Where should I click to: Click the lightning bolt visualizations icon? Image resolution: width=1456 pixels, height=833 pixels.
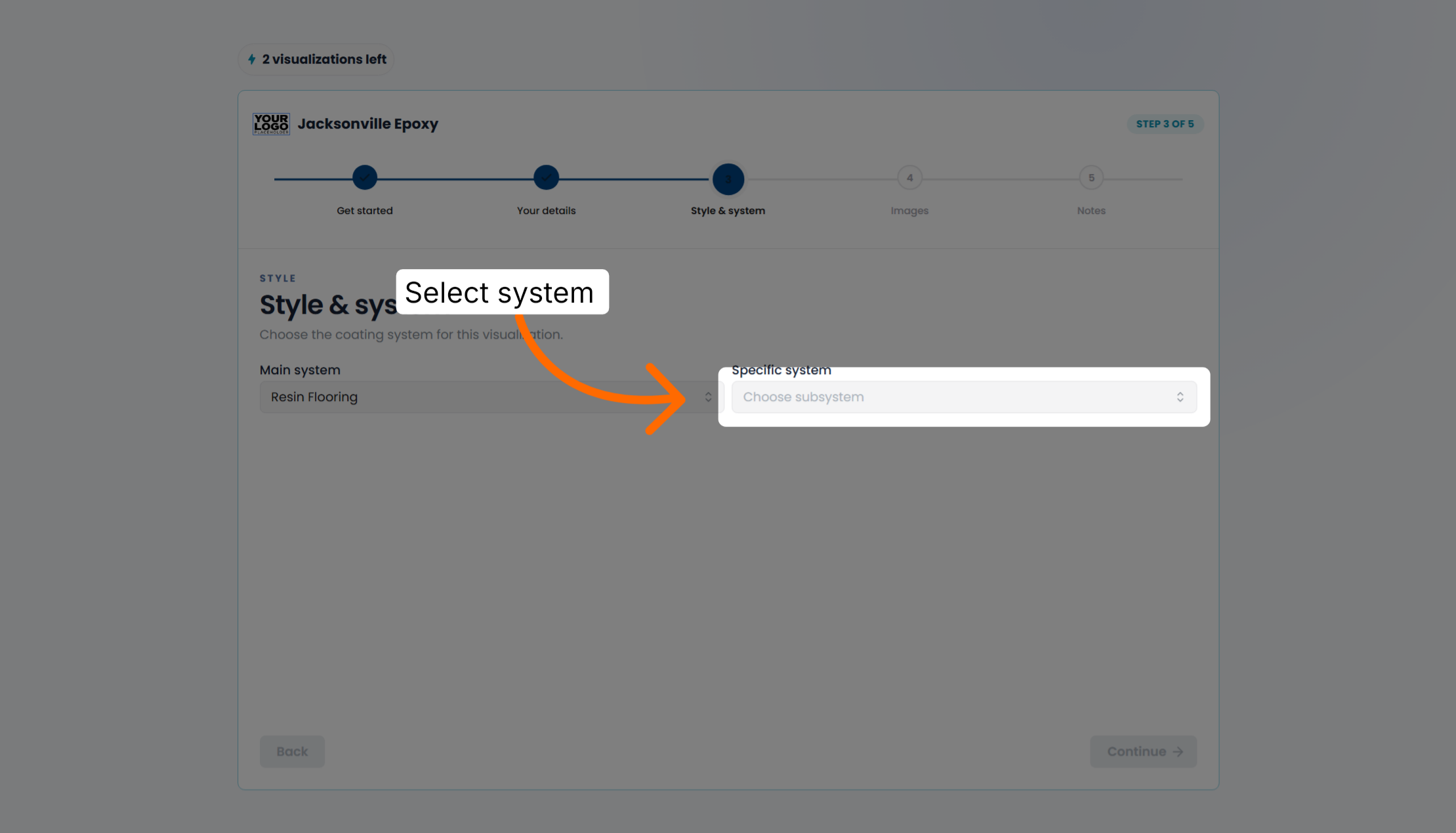pos(252,59)
